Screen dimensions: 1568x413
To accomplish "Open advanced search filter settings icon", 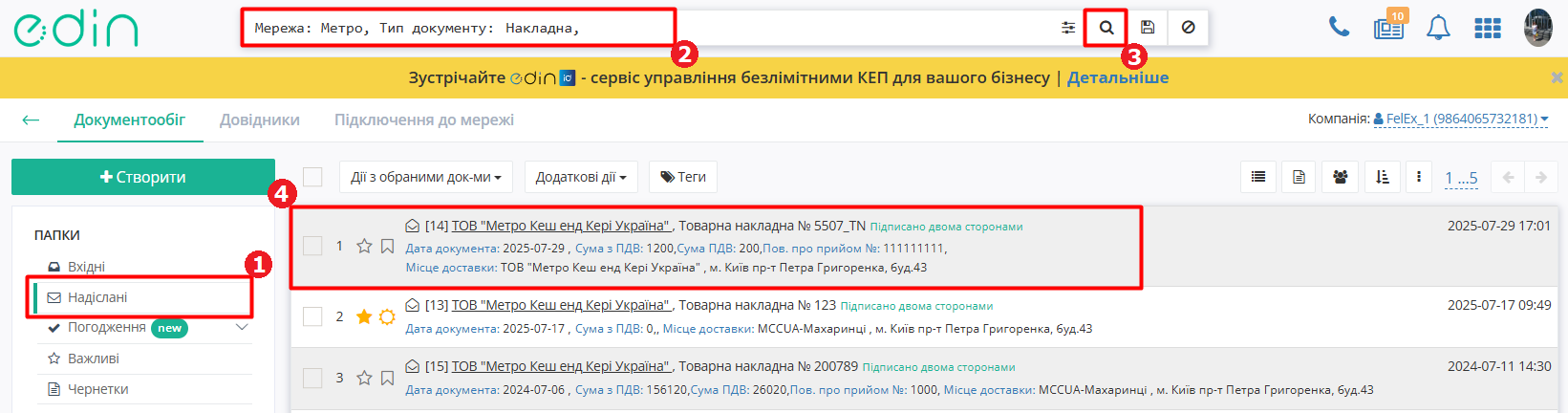I will (1068, 28).
